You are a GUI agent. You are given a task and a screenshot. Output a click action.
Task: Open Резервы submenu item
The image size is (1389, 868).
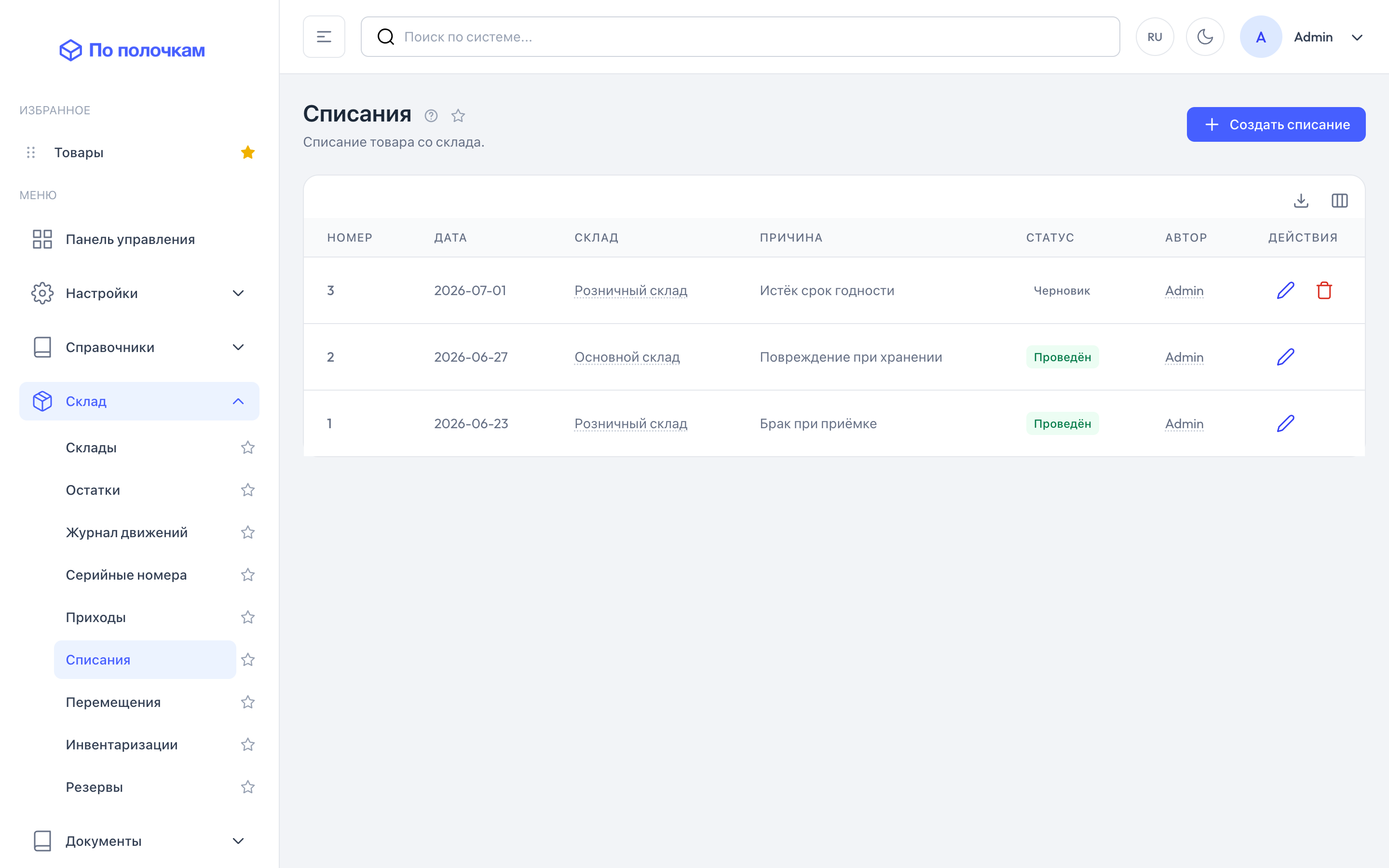(x=94, y=787)
